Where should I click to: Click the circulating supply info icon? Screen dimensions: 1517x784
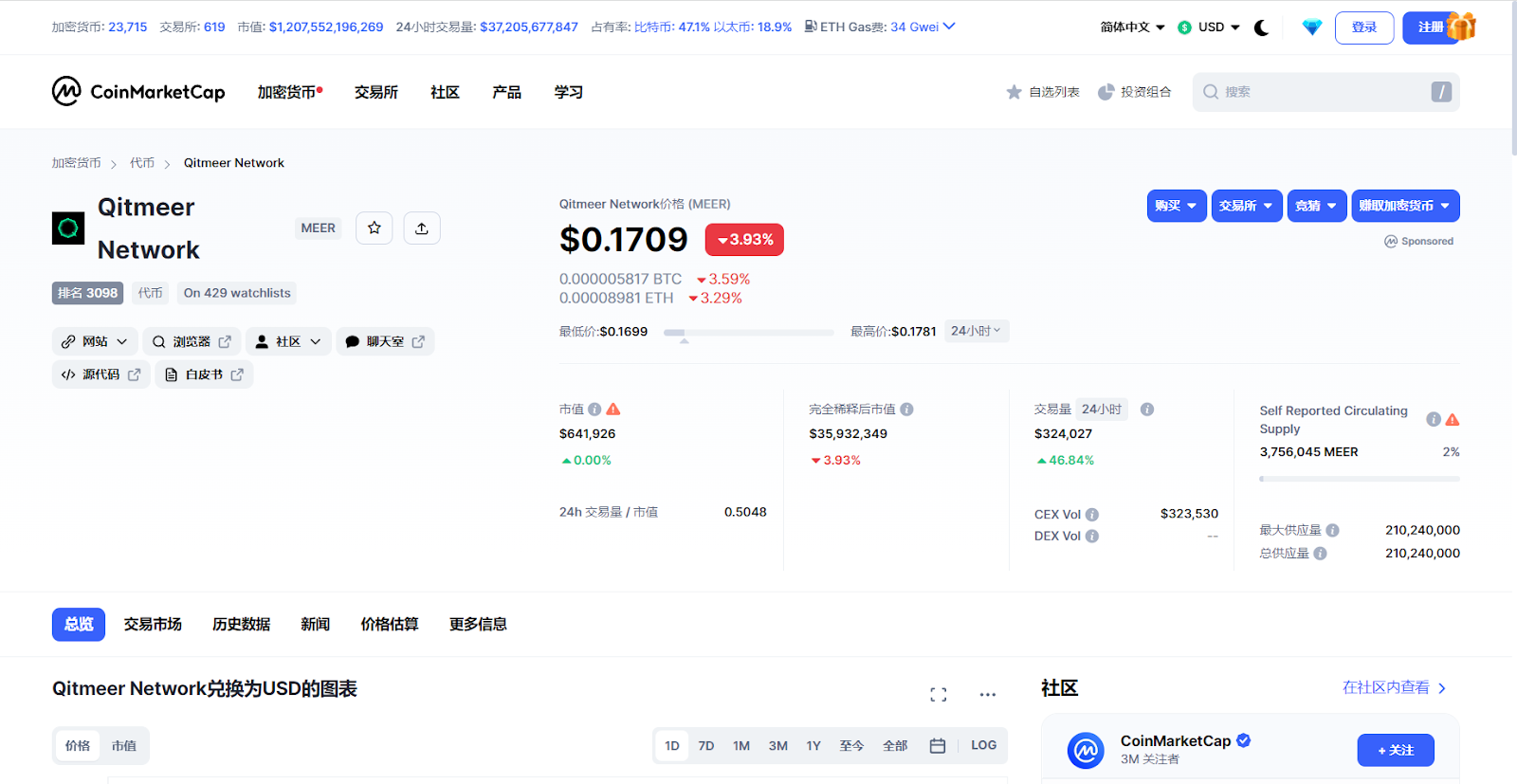pos(1434,419)
